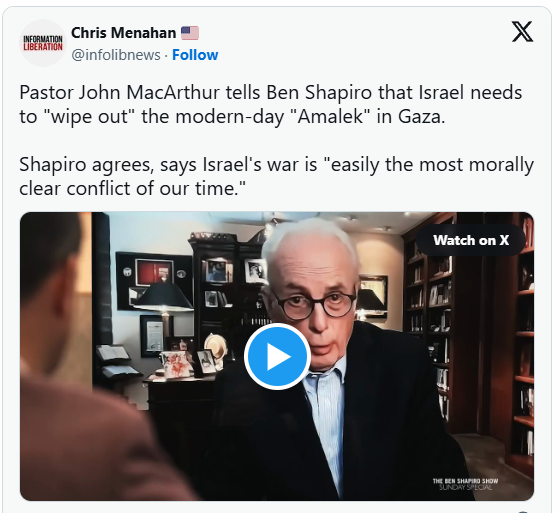Click the US flag emoji
559x513 pixels.
coord(190,33)
